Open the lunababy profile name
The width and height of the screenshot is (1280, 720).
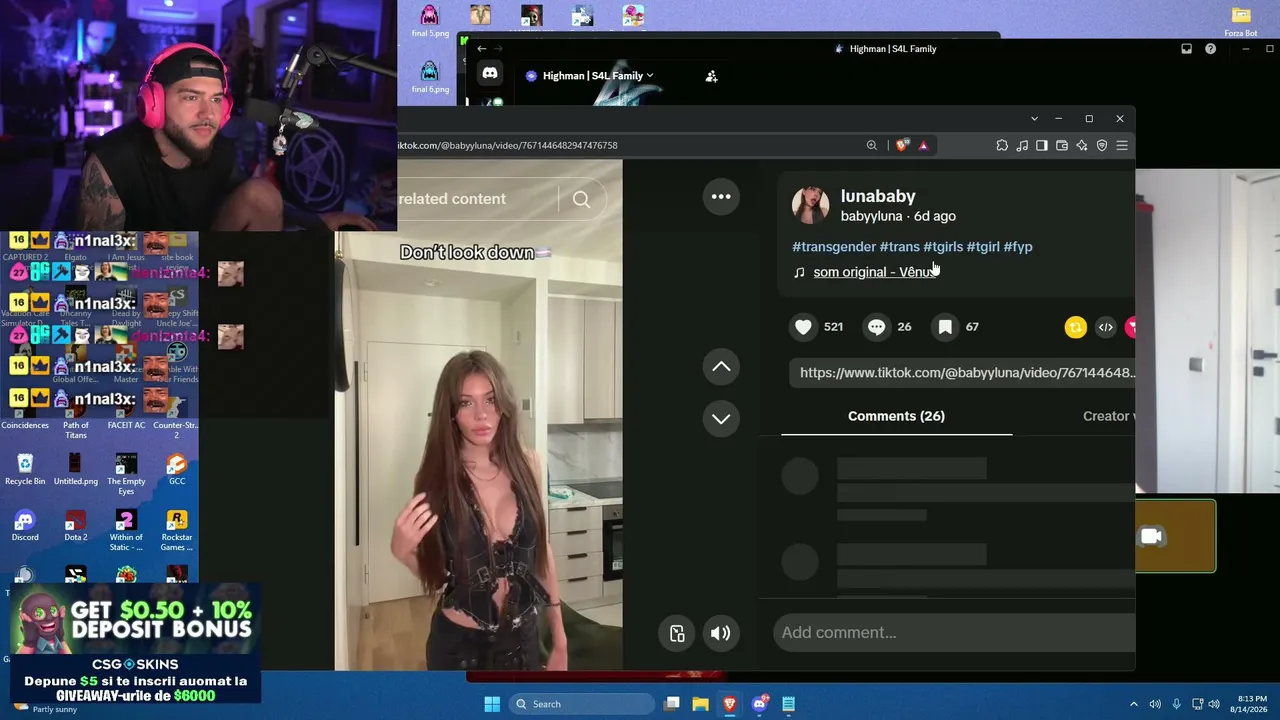click(x=878, y=196)
